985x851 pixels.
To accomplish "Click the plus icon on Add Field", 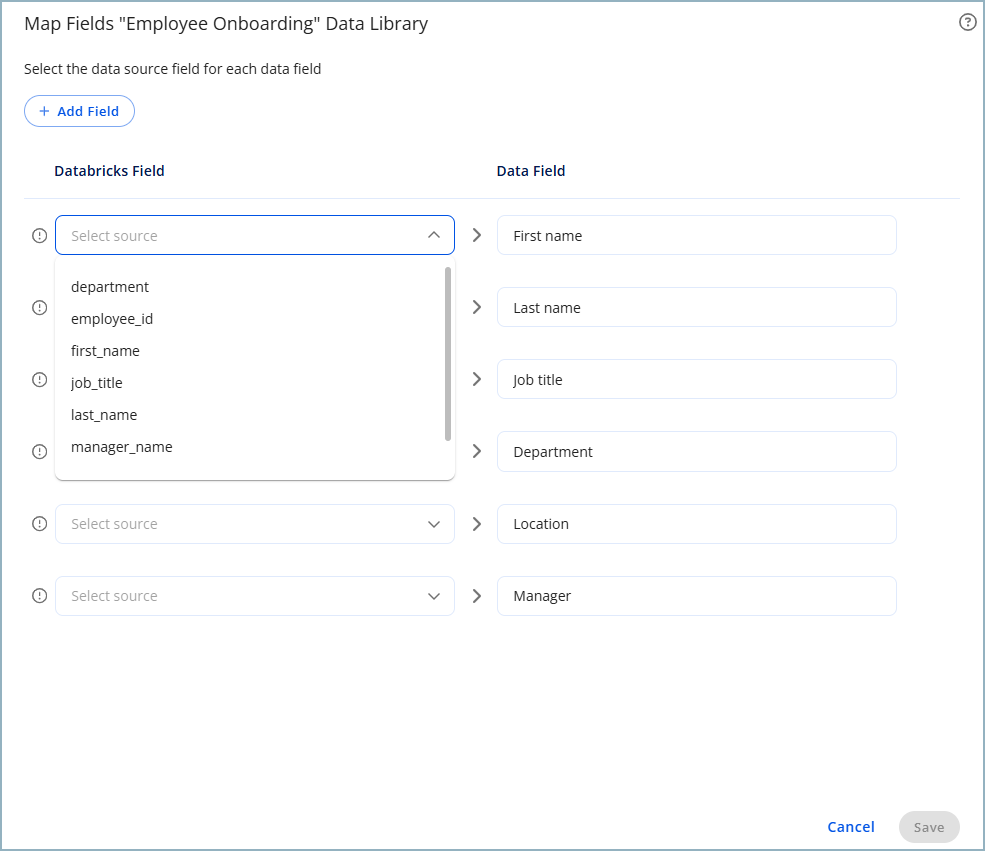I will (x=42, y=111).
